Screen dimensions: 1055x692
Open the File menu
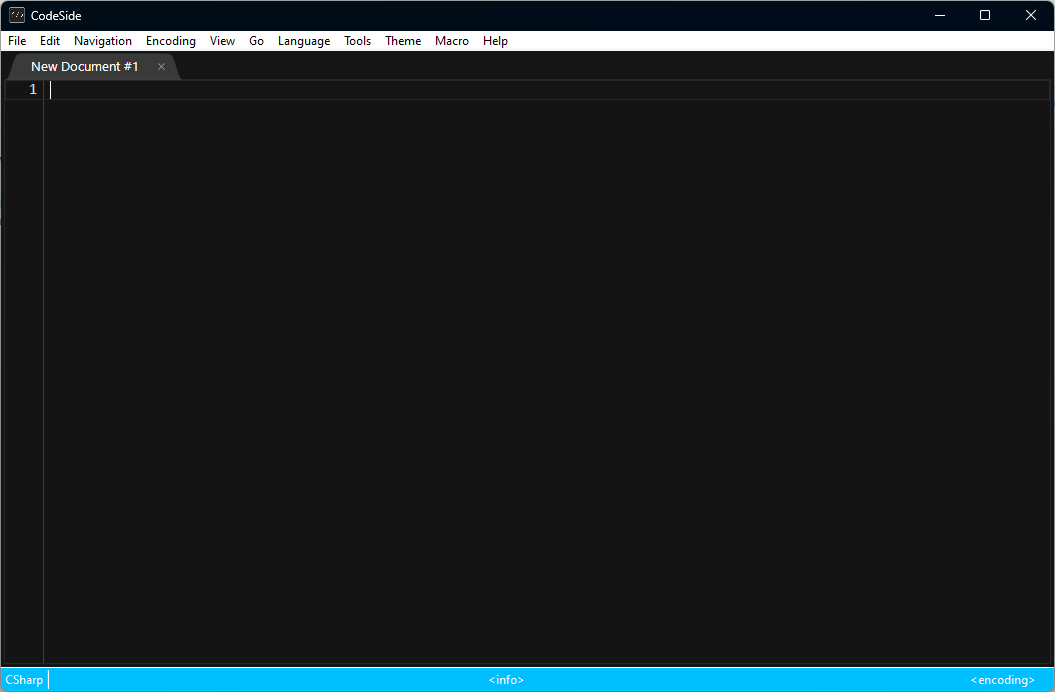pyautogui.click(x=16, y=41)
